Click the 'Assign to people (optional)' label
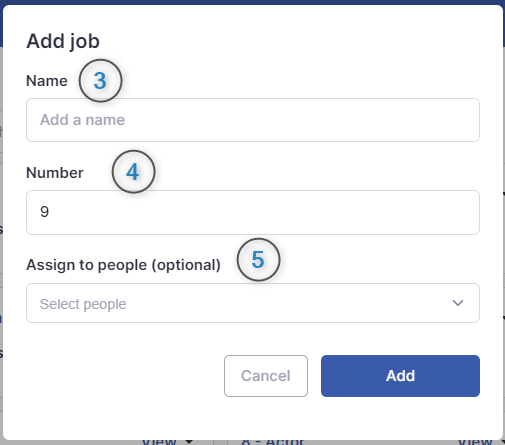 pos(123,265)
